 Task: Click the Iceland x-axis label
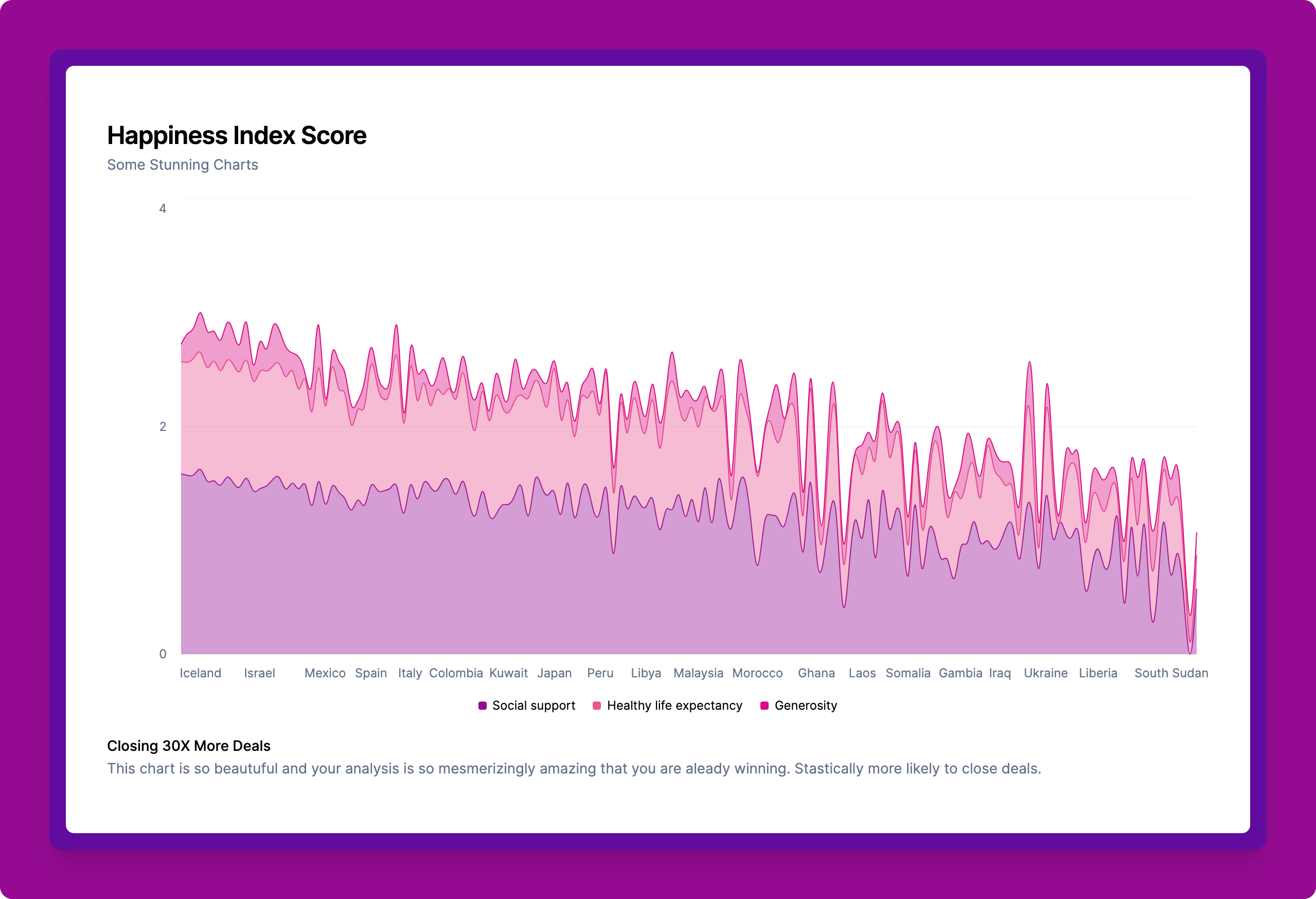point(201,673)
